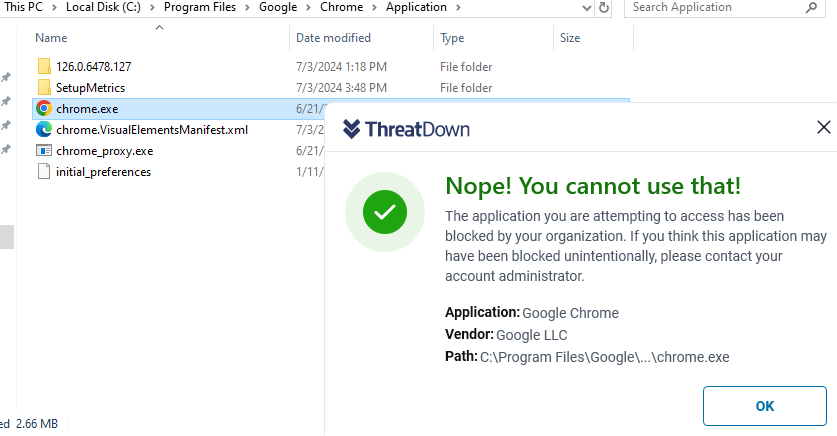Click the search magnifier icon

pyautogui.click(x=811, y=7)
